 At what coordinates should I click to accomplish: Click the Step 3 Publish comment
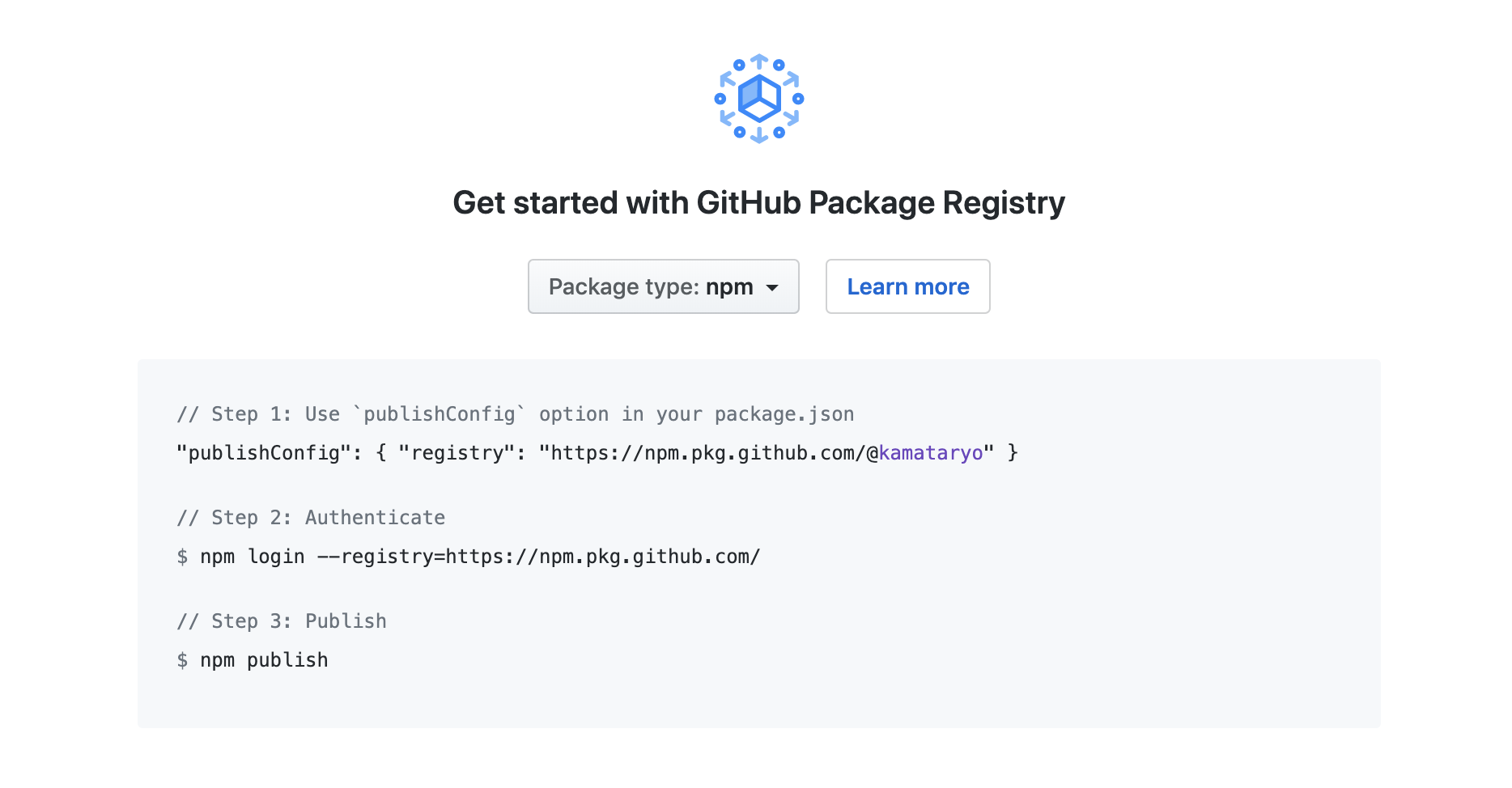pyautogui.click(x=282, y=621)
